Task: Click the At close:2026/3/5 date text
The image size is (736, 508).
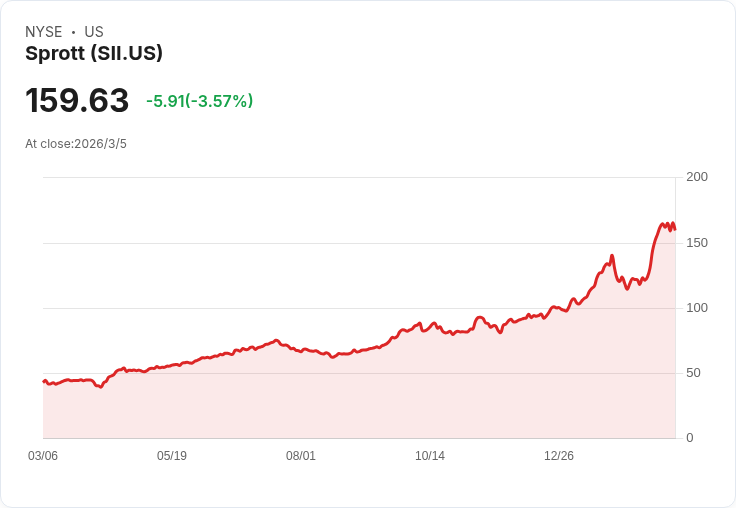Action: tap(76, 144)
